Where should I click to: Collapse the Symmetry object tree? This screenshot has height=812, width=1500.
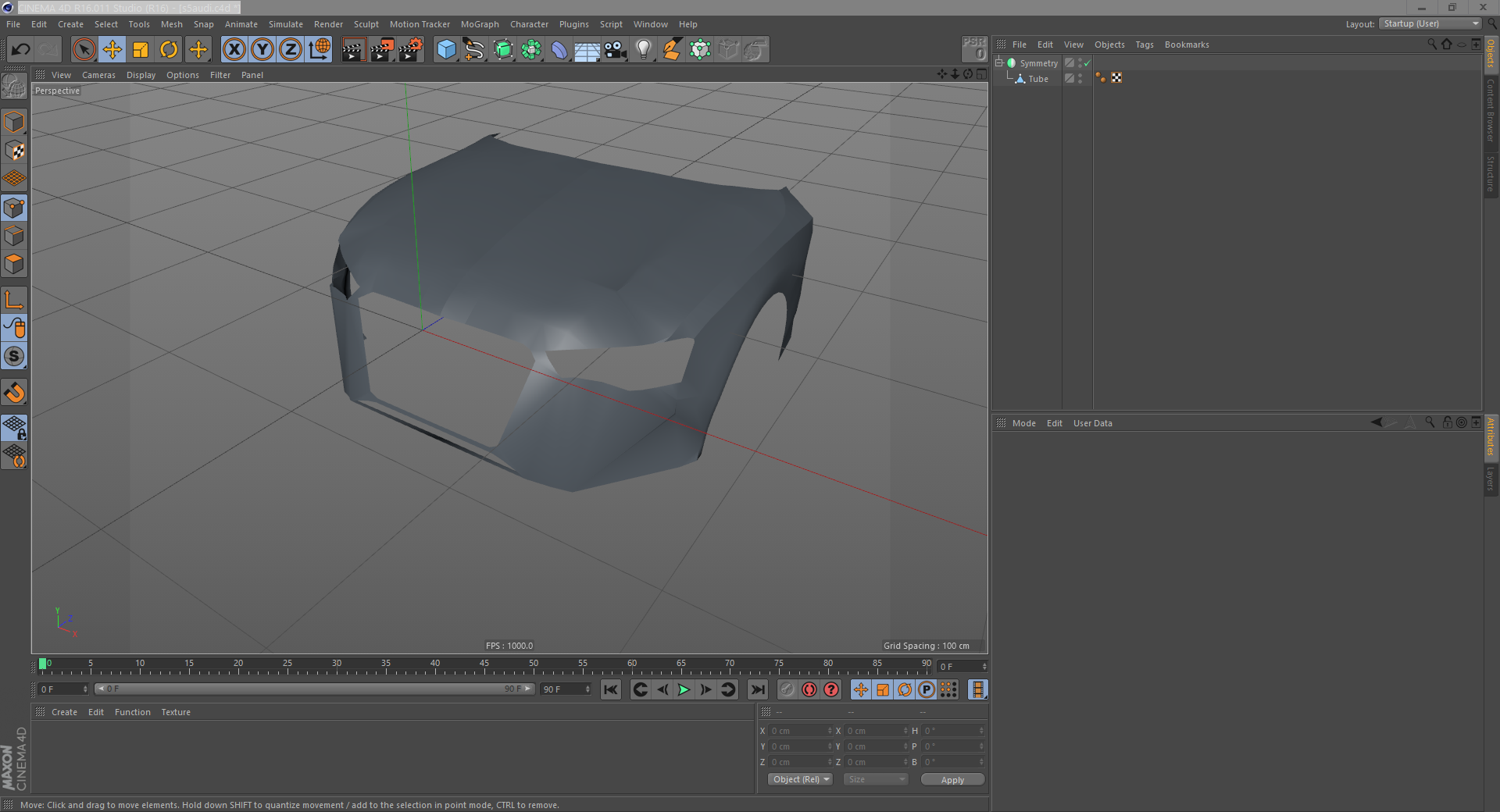tap(998, 62)
